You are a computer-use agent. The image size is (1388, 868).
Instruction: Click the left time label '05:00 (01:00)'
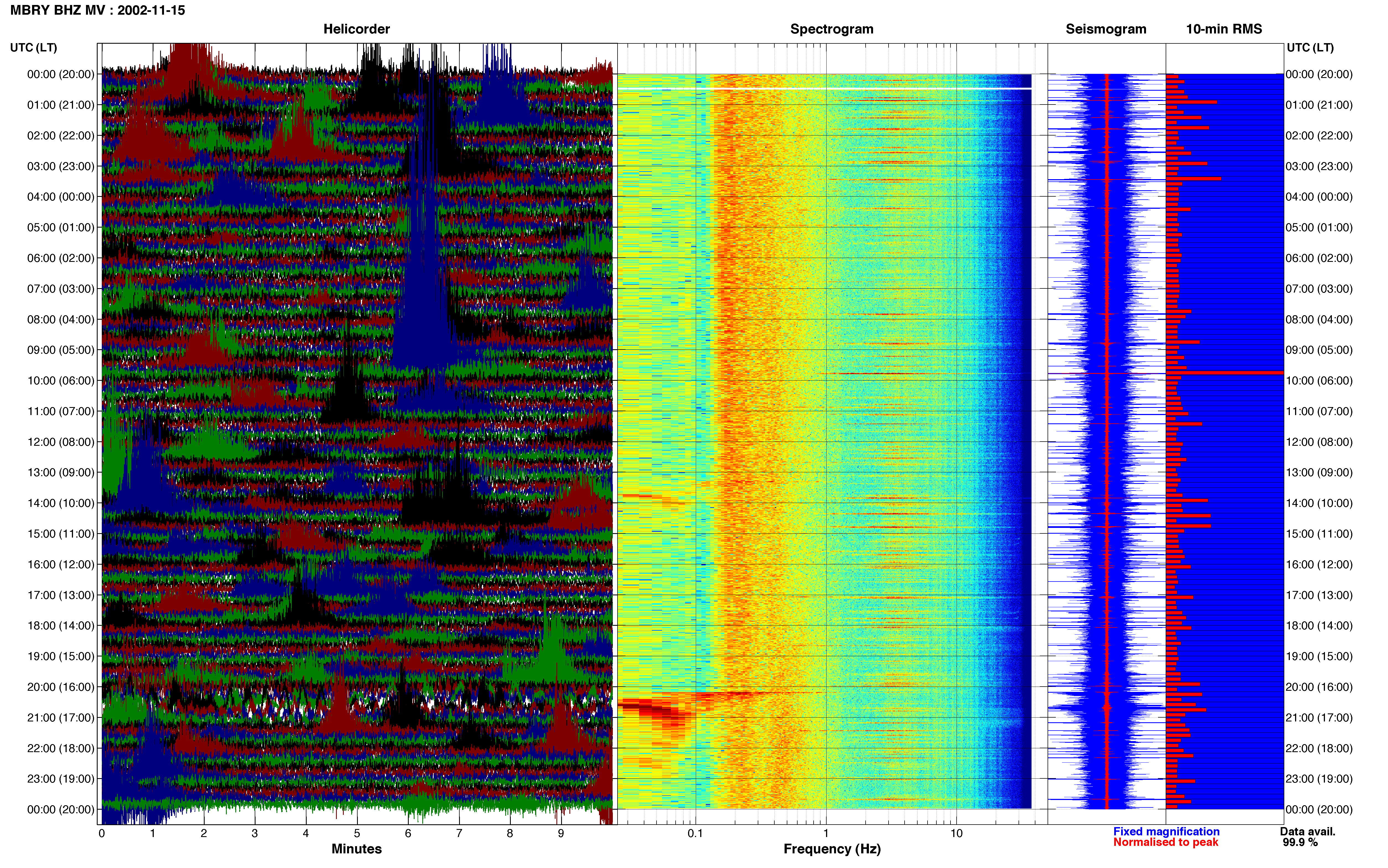point(61,227)
